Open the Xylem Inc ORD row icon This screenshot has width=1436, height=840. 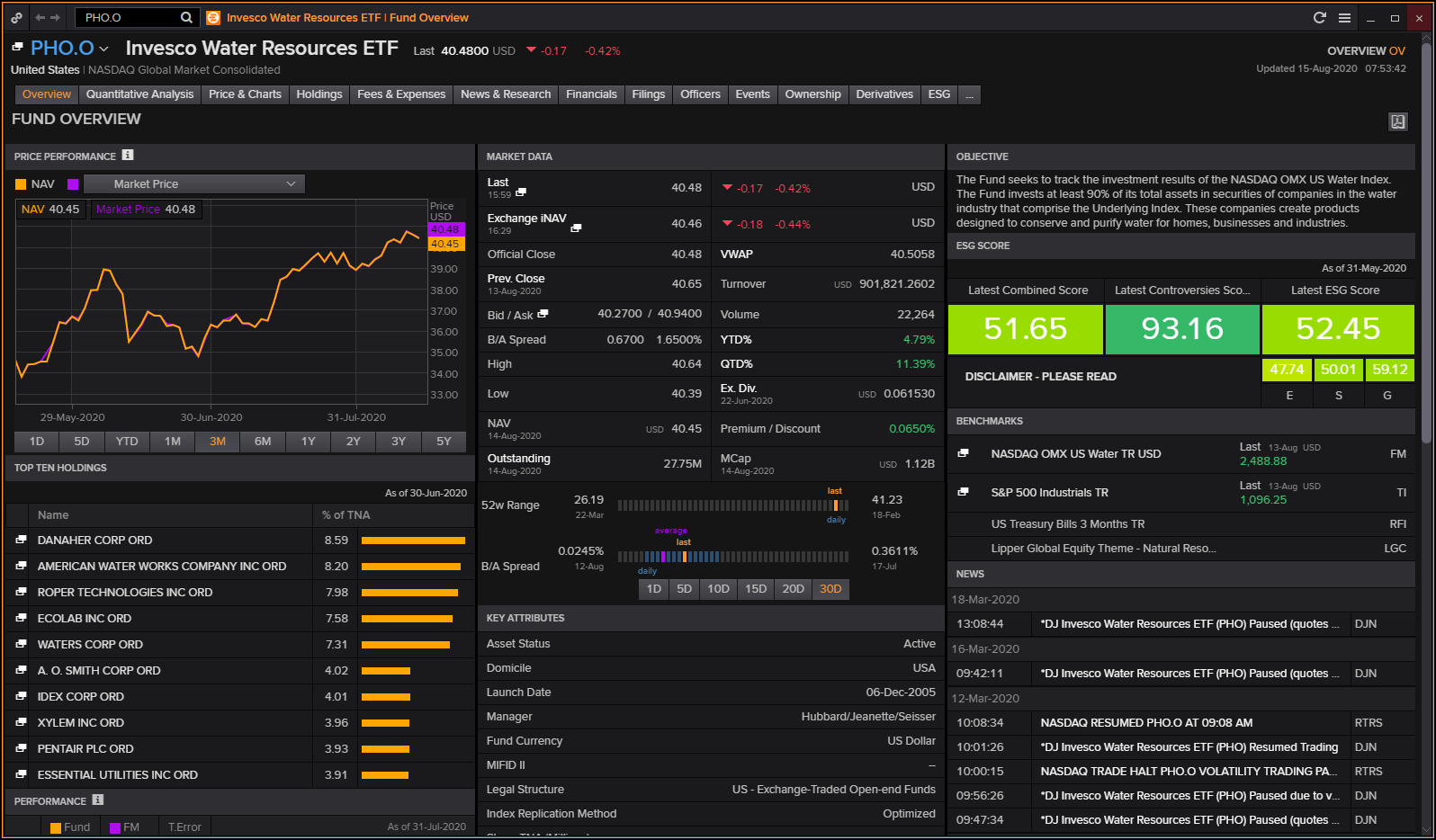coord(21,722)
